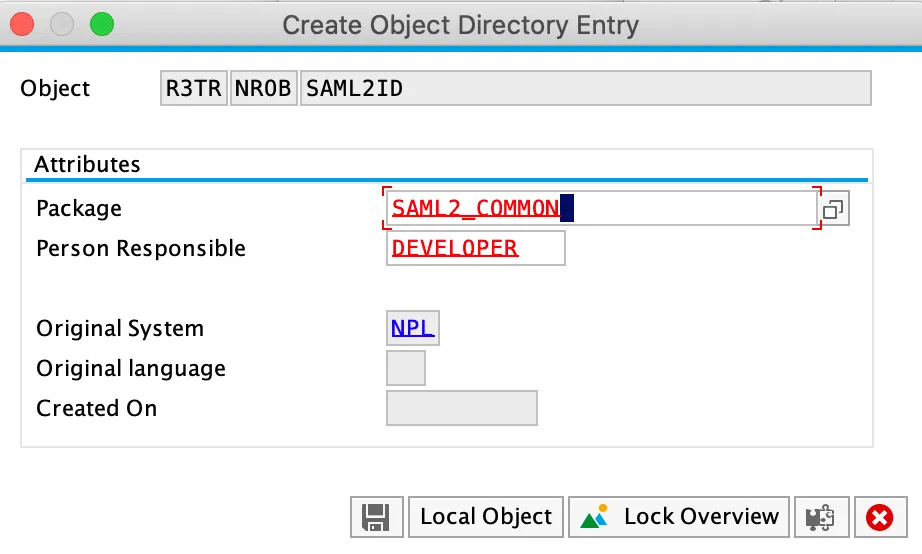This screenshot has width=922, height=554.
Task: Click the SAML2ID object name field
Action: (585, 88)
